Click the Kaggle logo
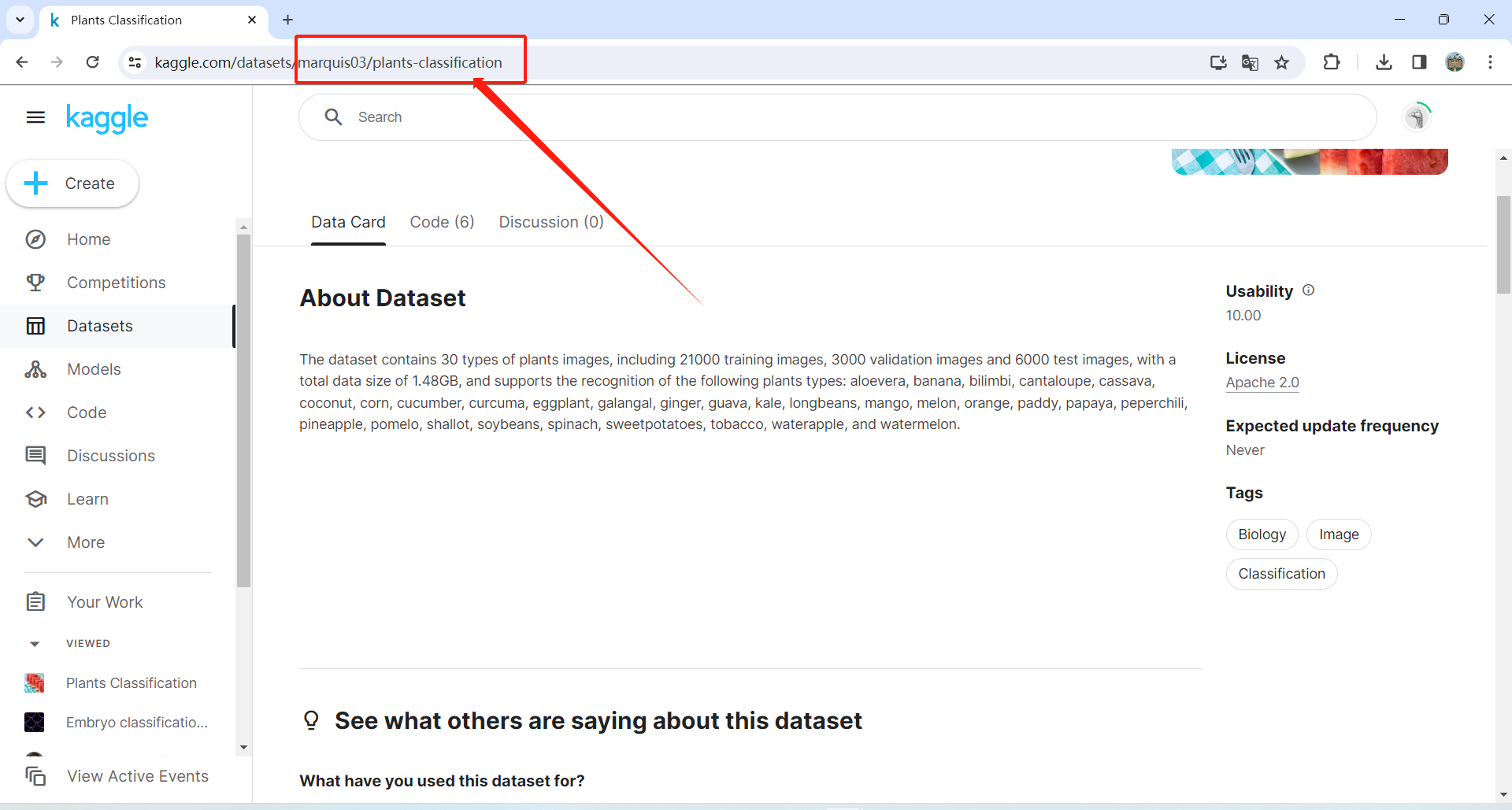Viewport: 1512px width, 810px height. point(107,118)
